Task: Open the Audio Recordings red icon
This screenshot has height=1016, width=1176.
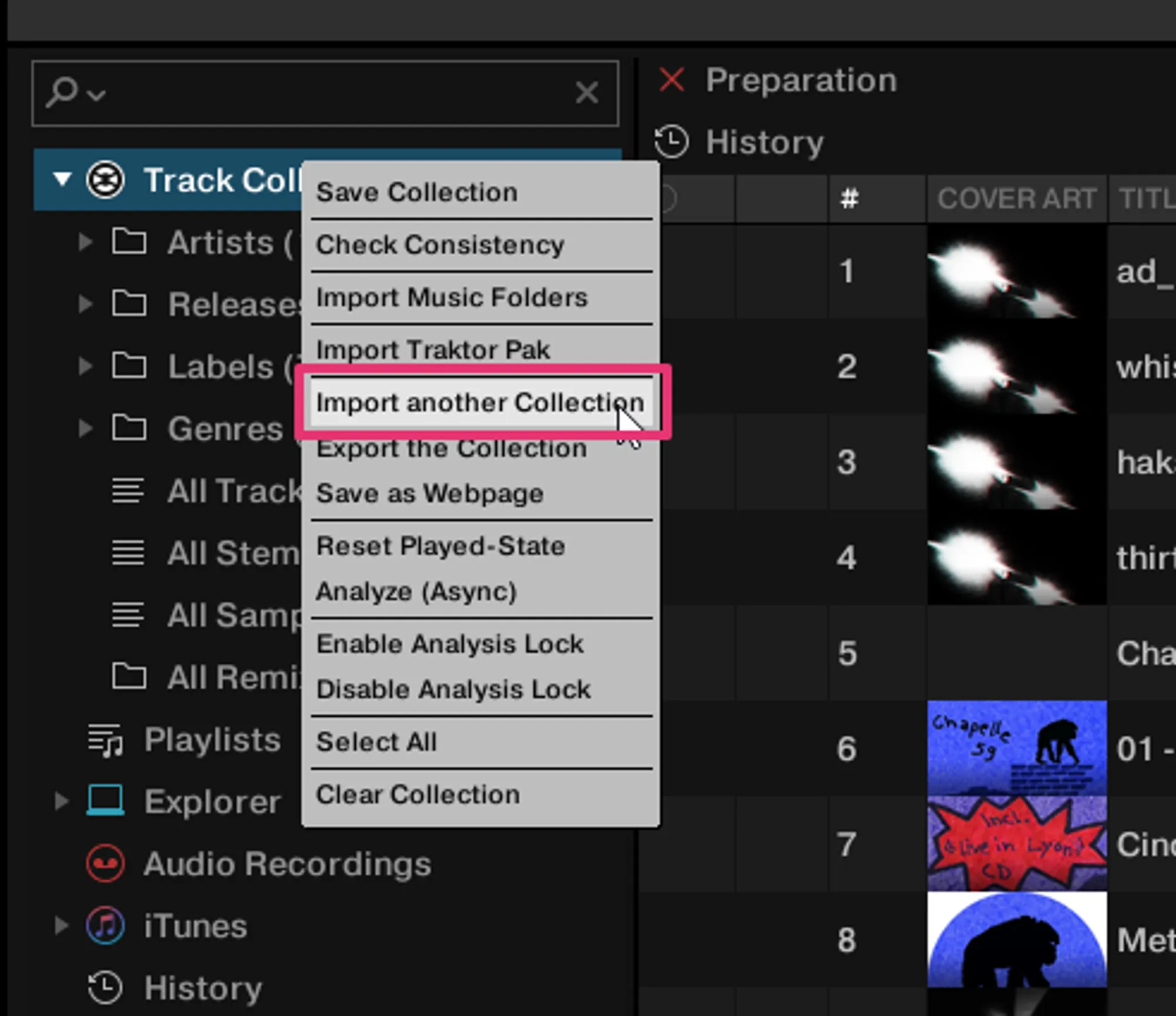Action: (105, 864)
